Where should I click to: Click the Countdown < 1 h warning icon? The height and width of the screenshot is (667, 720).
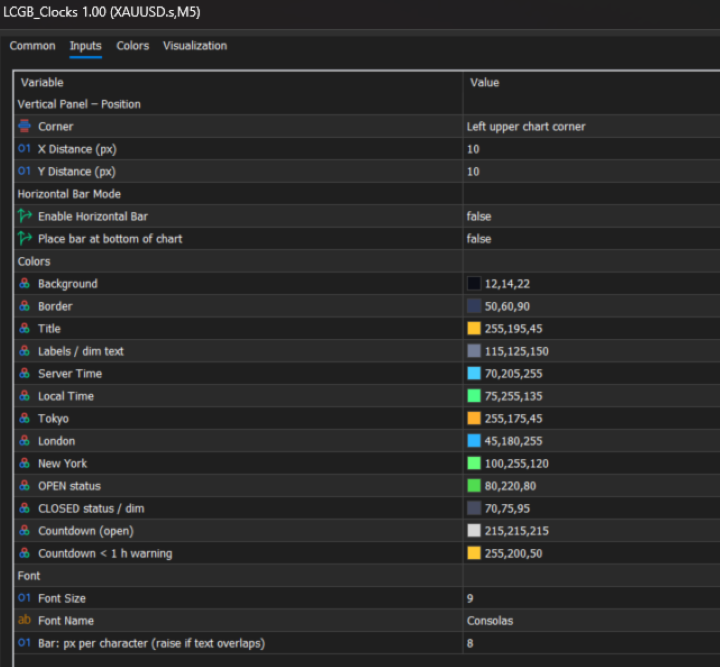(x=24, y=553)
